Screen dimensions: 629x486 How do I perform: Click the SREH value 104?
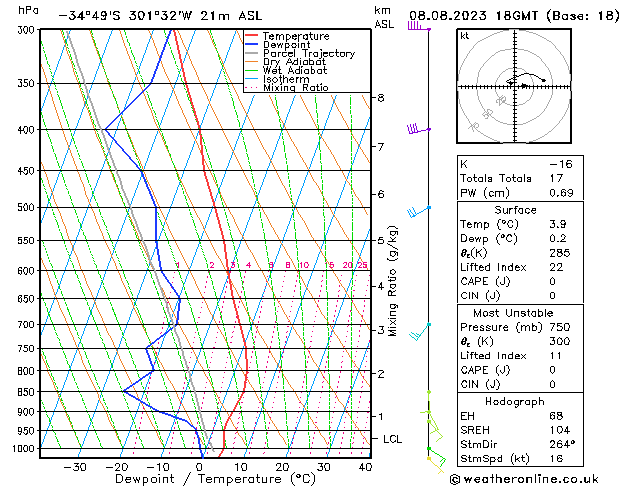point(560,430)
